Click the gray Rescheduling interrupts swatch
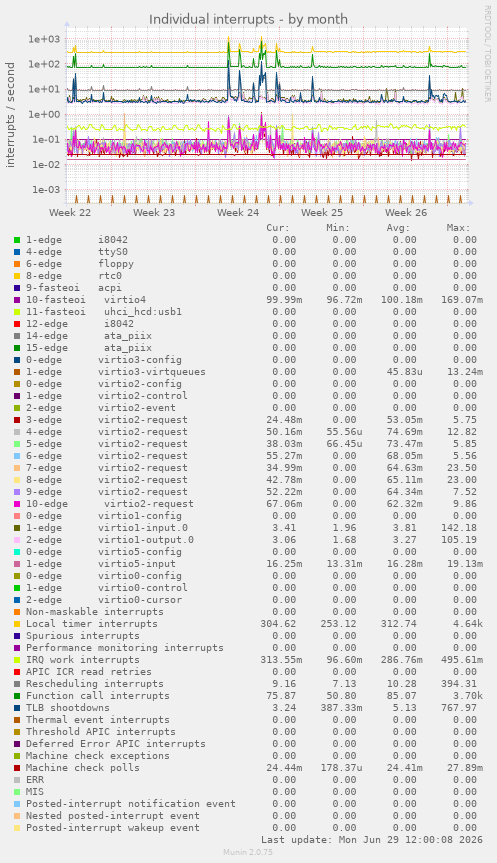Image resolution: width=497 pixels, height=863 pixels. click(x=17, y=684)
